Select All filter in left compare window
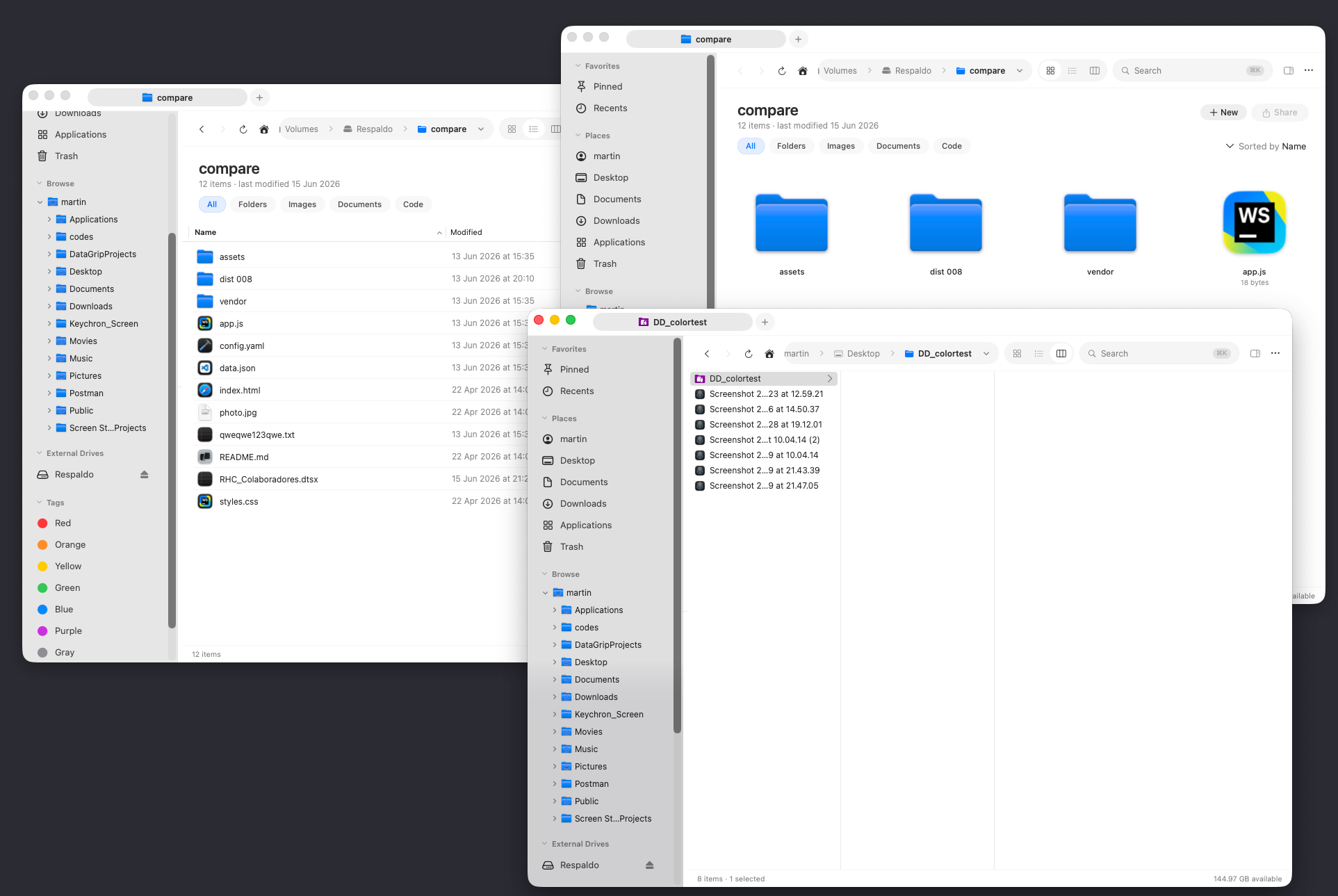The image size is (1338, 896). 212,204
